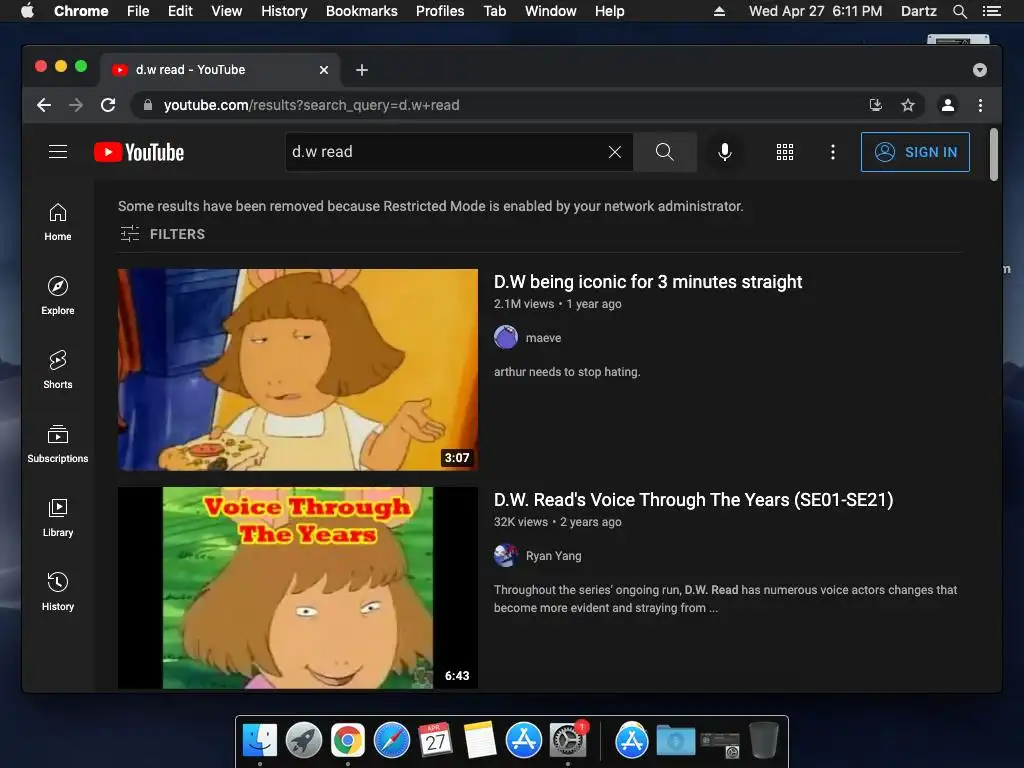
Task: Open the Voice Through The Years thumbnail
Action: click(x=298, y=588)
